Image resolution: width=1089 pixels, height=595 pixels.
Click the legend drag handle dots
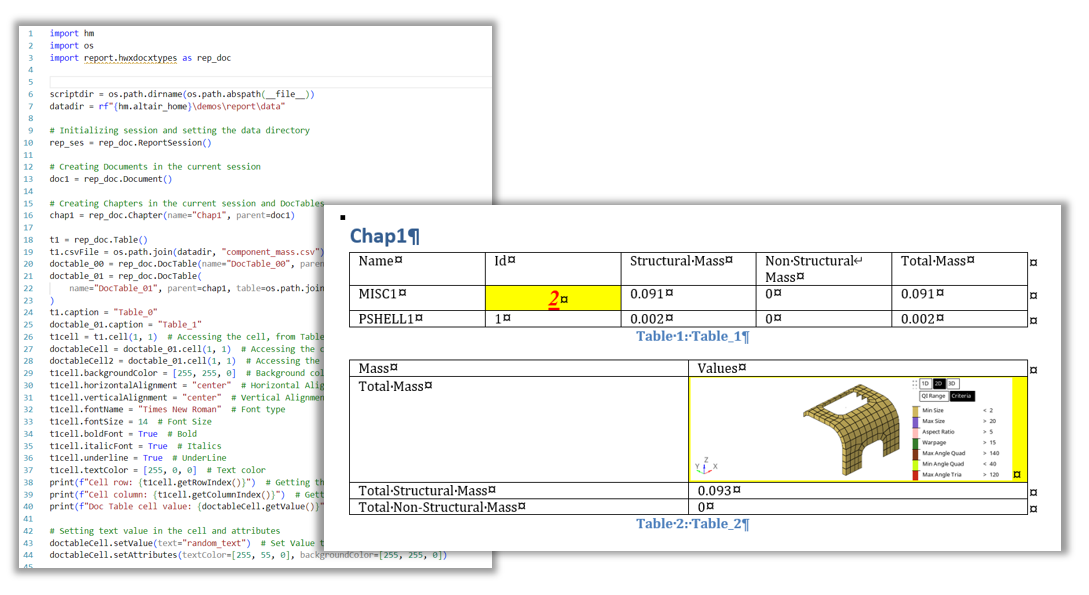pos(914,383)
